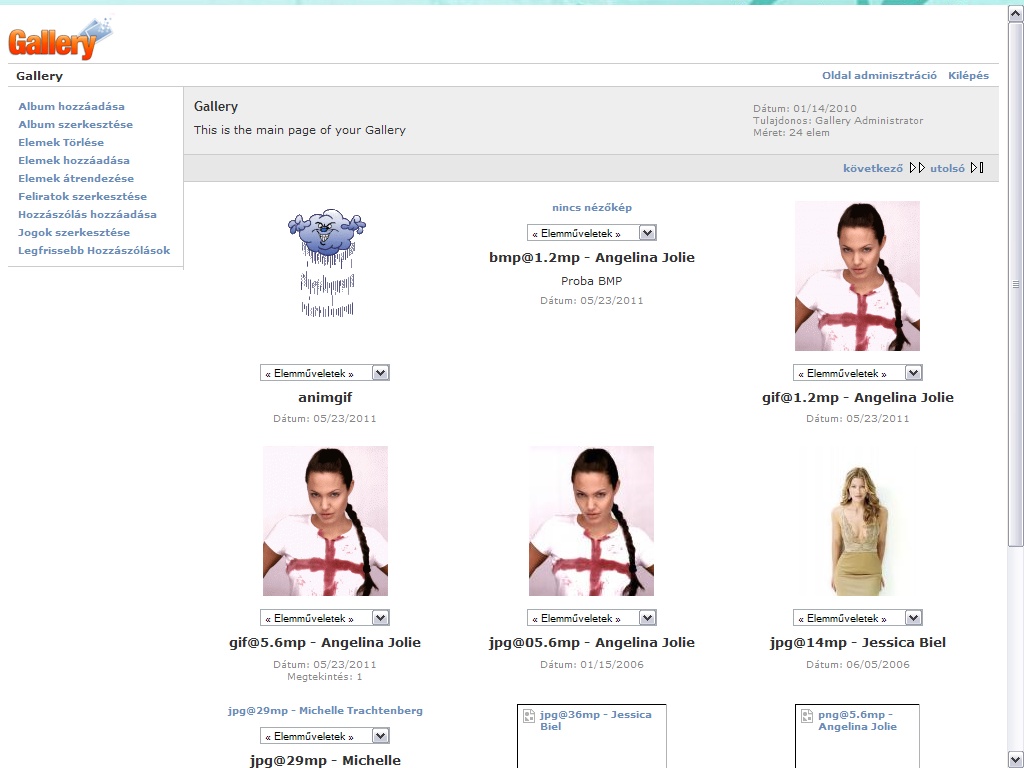Image resolution: width=1024 pixels, height=768 pixels.
Task: Click bmp@1.2mp - Angelina Jolie title
Action: pyautogui.click(x=592, y=257)
